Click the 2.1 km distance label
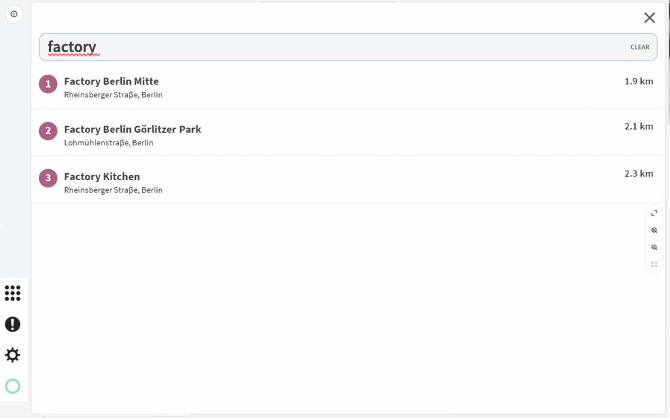This screenshot has width=670, height=420. point(638,126)
